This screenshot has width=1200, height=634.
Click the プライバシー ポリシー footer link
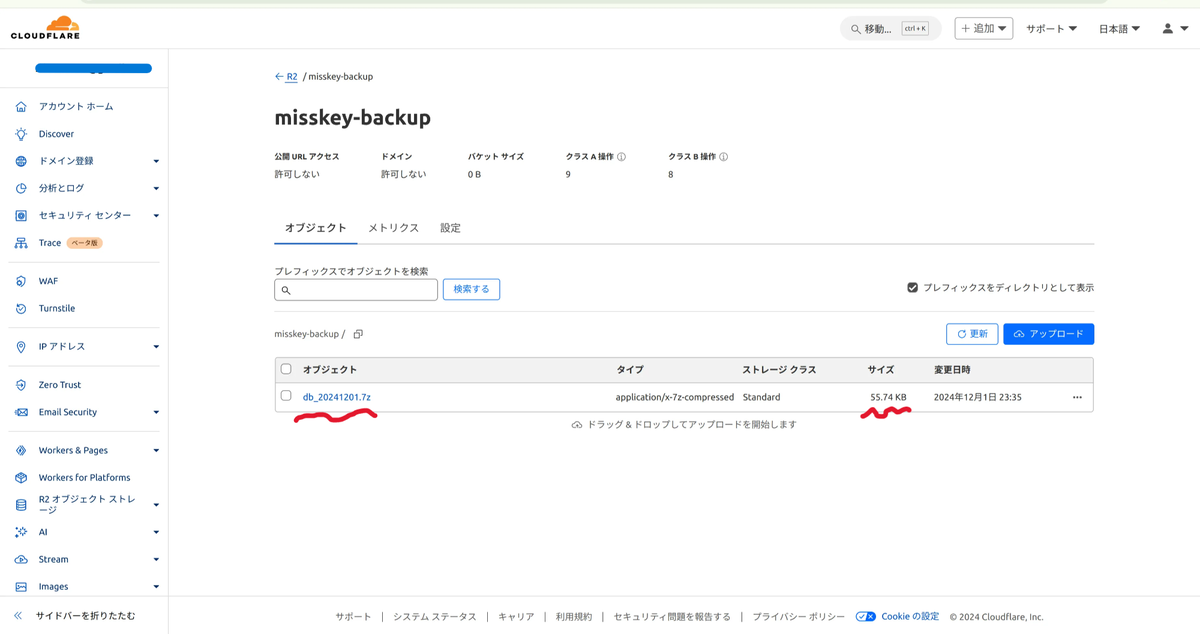point(798,617)
